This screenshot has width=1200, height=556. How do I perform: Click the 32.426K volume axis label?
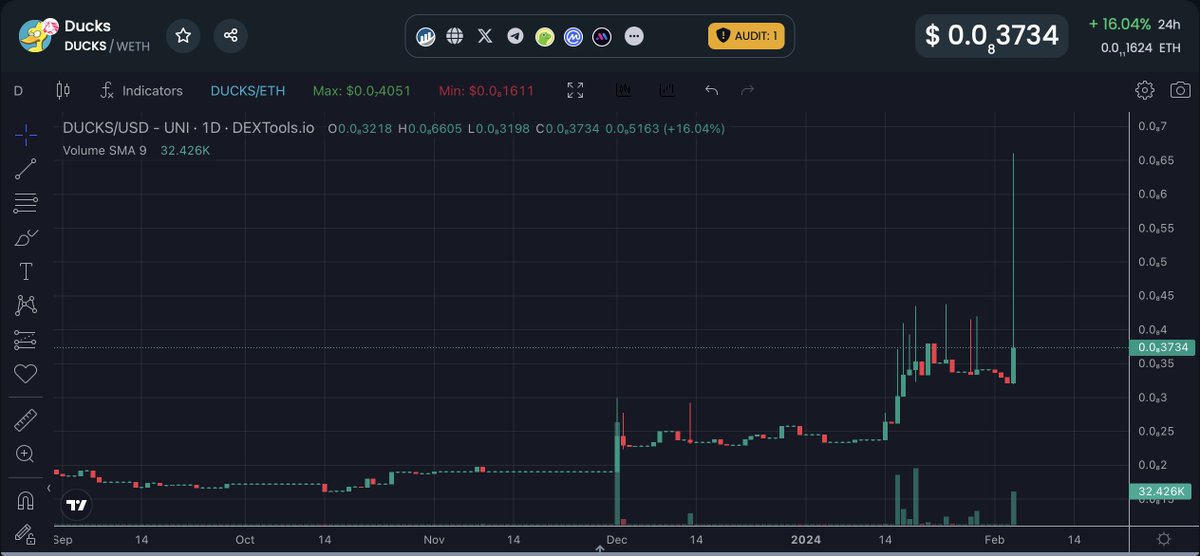coord(1161,491)
